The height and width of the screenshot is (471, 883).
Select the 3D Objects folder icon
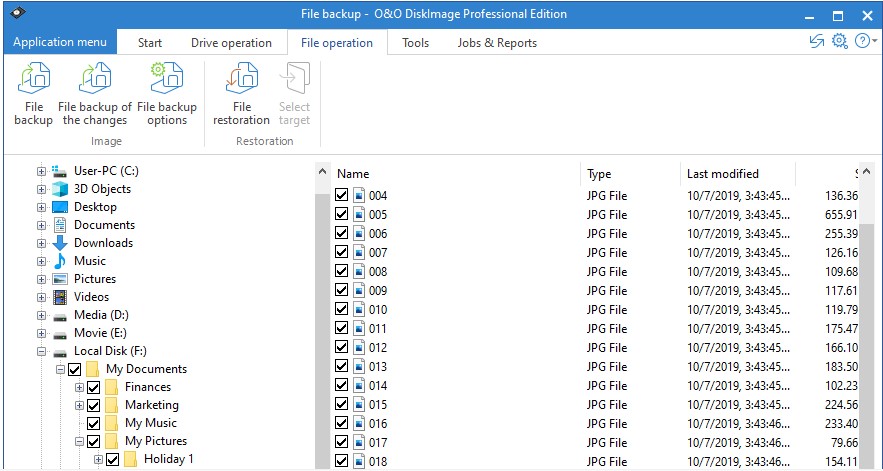(60, 189)
